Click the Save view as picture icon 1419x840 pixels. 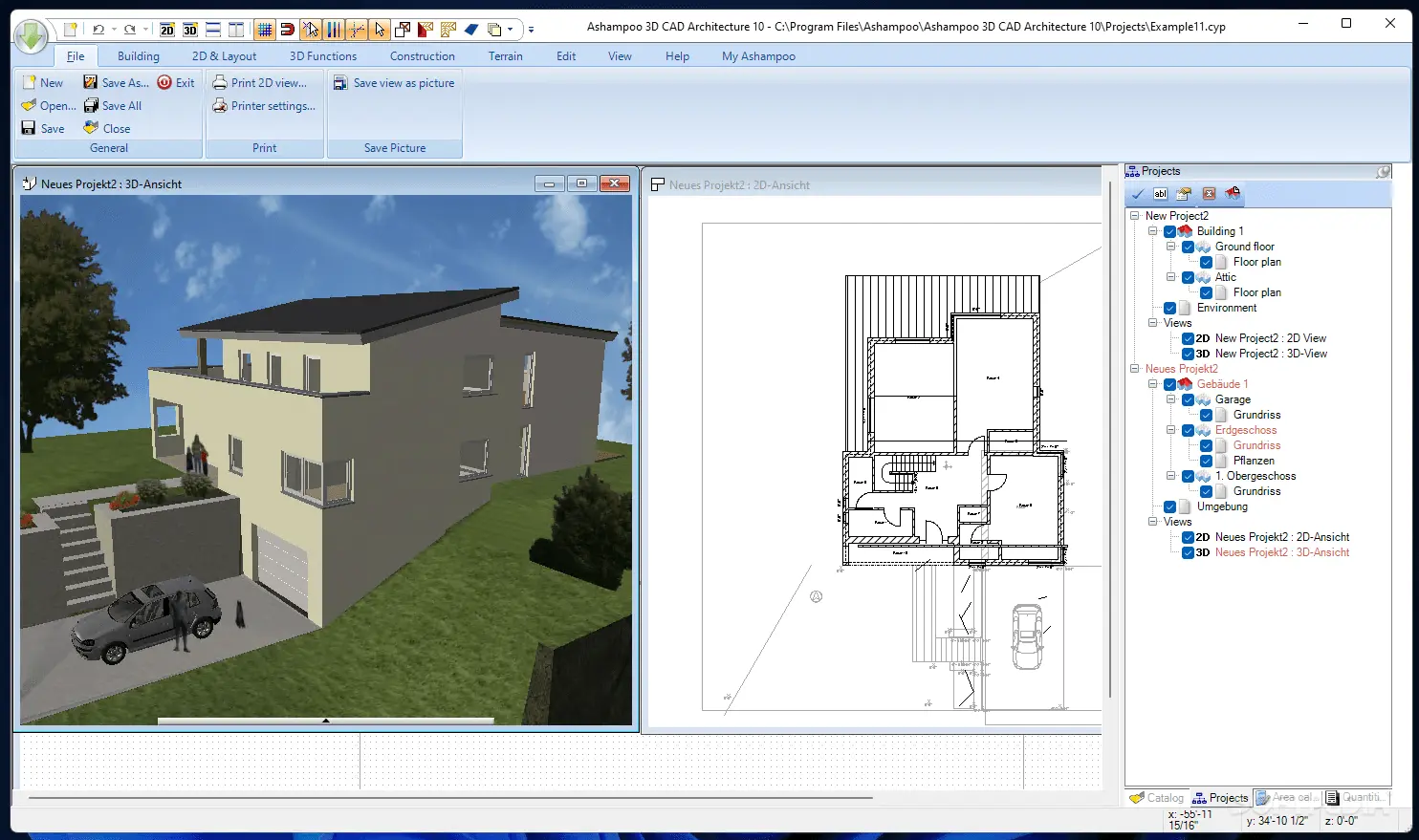click(x=340, y=83)
